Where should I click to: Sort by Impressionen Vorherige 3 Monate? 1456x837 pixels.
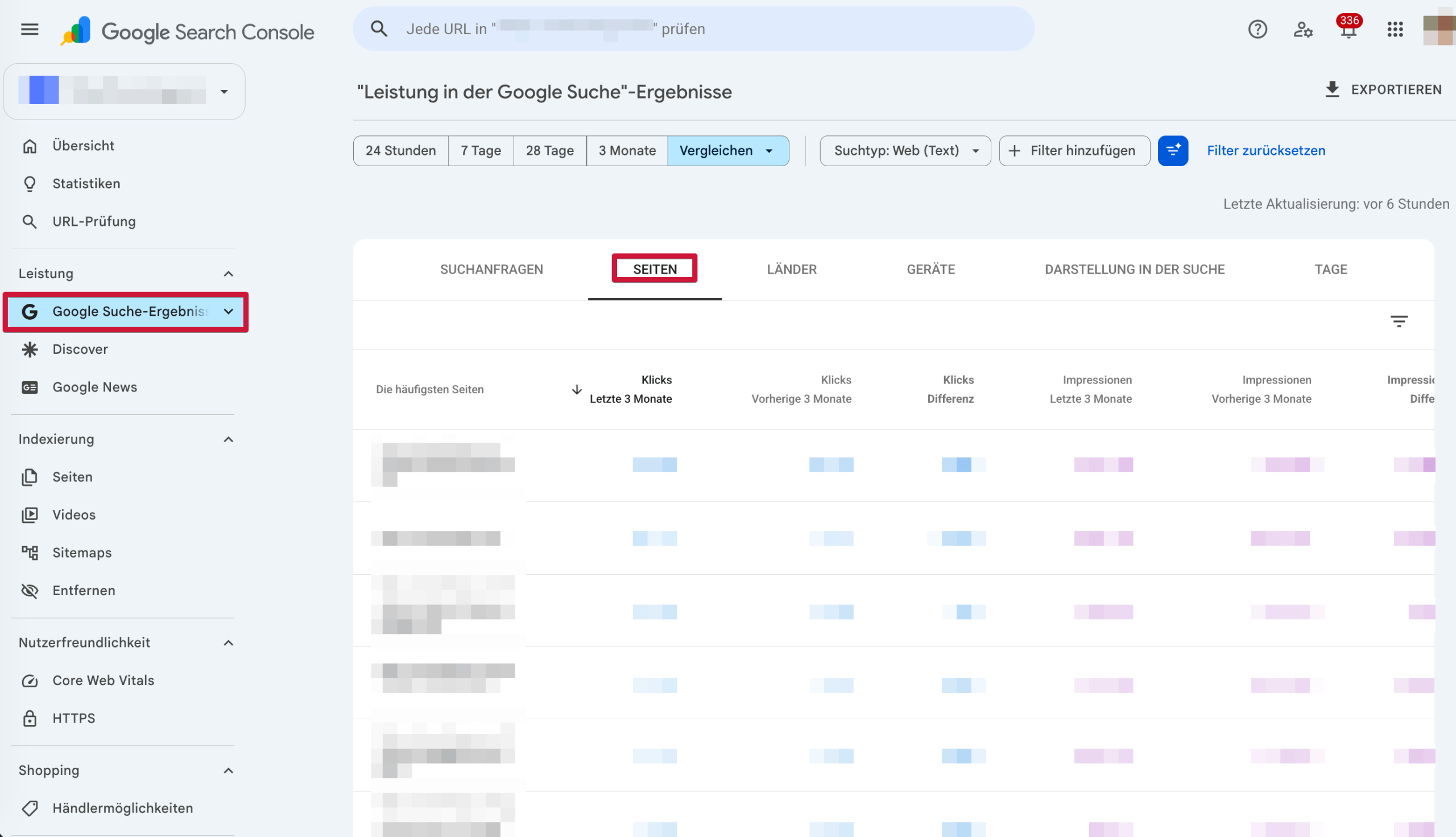(1261, 389)
